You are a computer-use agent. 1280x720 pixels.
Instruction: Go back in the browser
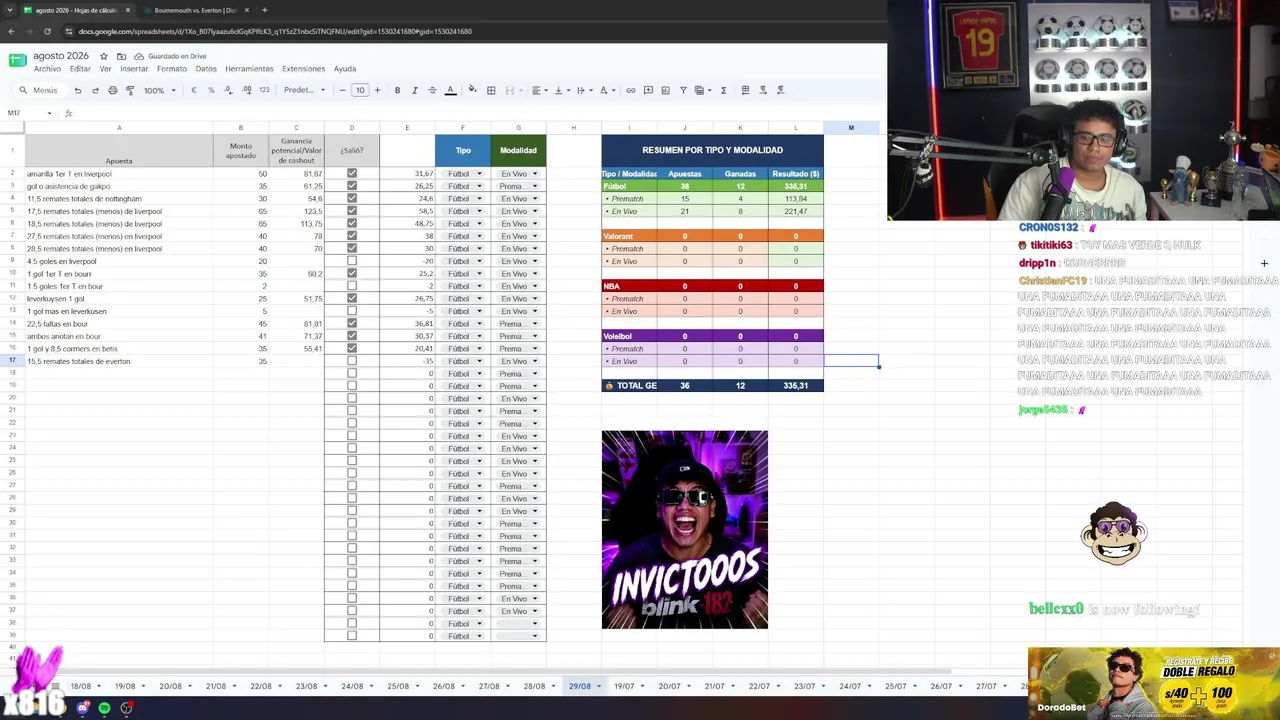[11, 31]
